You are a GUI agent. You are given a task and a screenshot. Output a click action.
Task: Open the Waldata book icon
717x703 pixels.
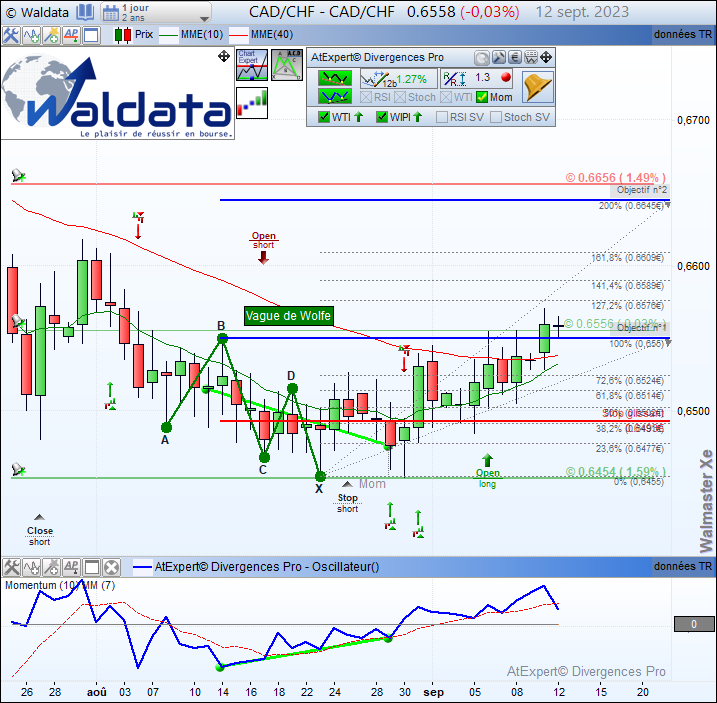click(x=85, y=12)
